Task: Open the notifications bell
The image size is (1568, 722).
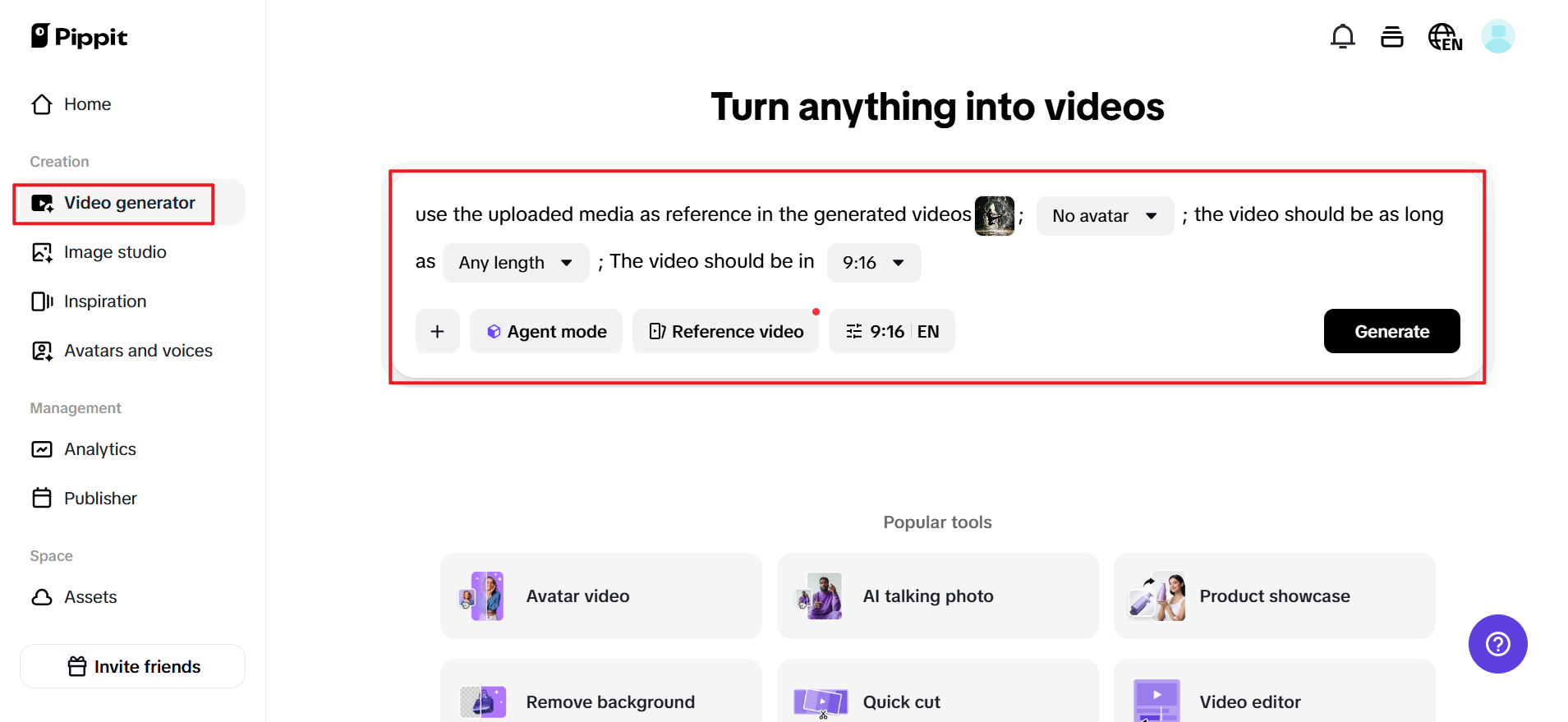Action: click(1342, 36)
